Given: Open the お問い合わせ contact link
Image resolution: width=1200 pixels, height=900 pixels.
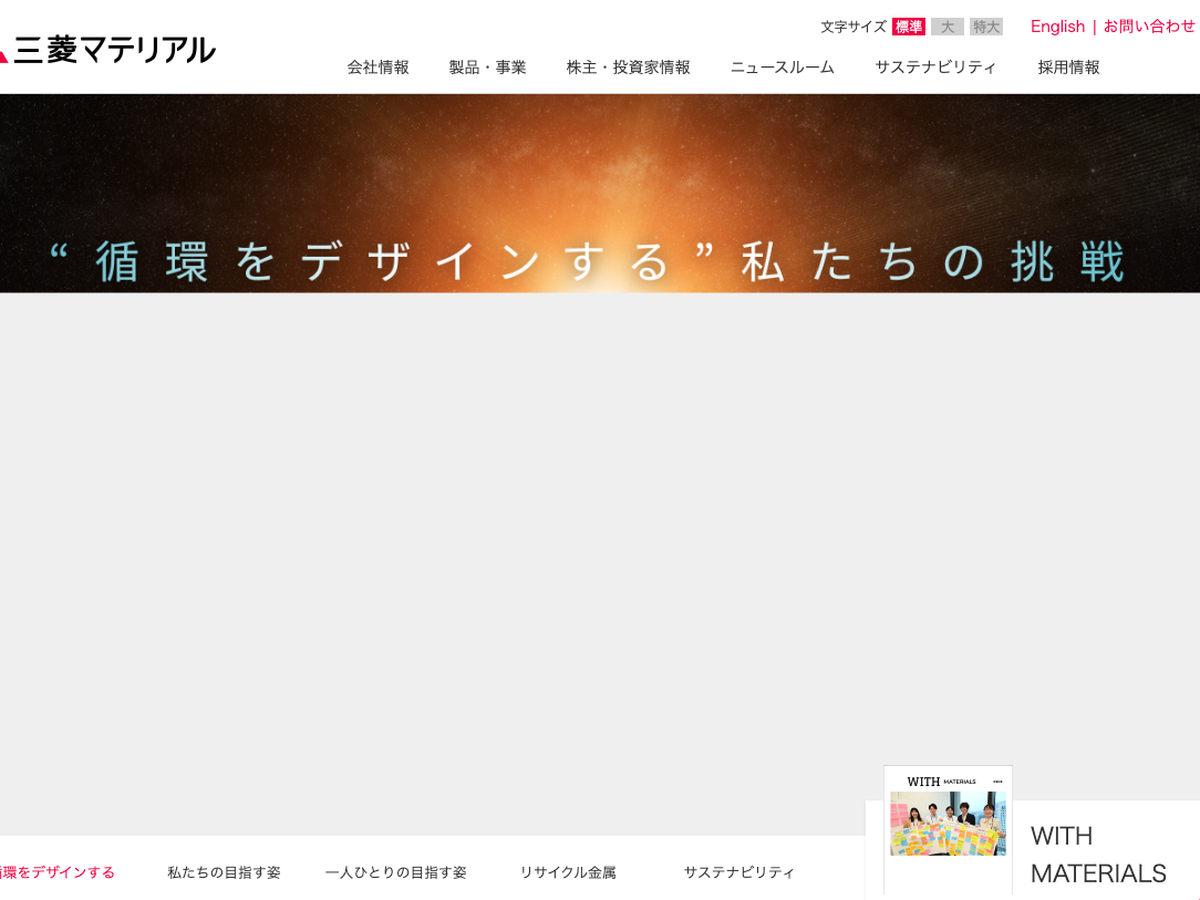Looking at the screenshot, I should click(x=1149, y=27).
